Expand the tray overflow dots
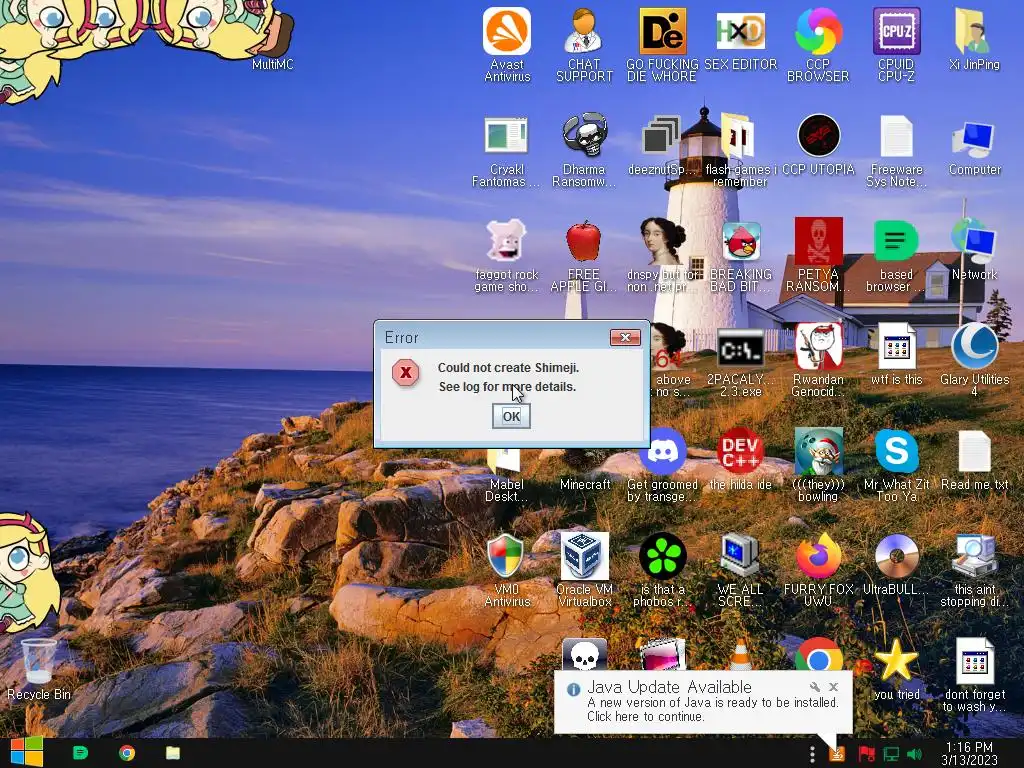Image resolution: width=1024 pixels, height=768 pixels. tap(812, 754)
